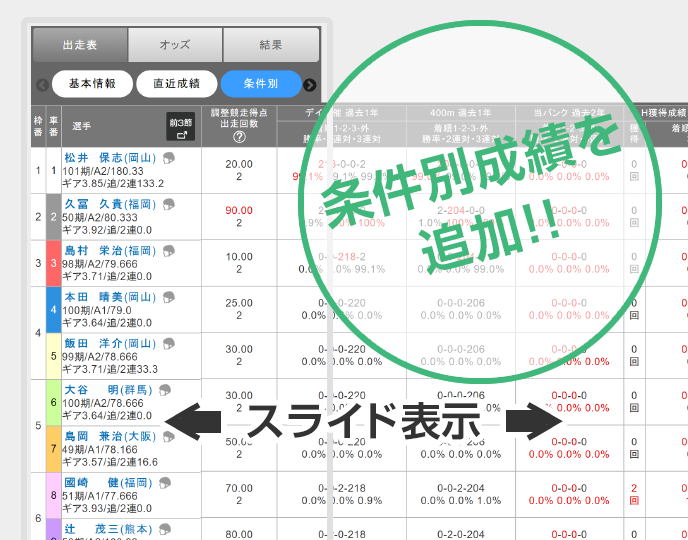Click the left arrow beside 基本情報

(x=42, y=85)
